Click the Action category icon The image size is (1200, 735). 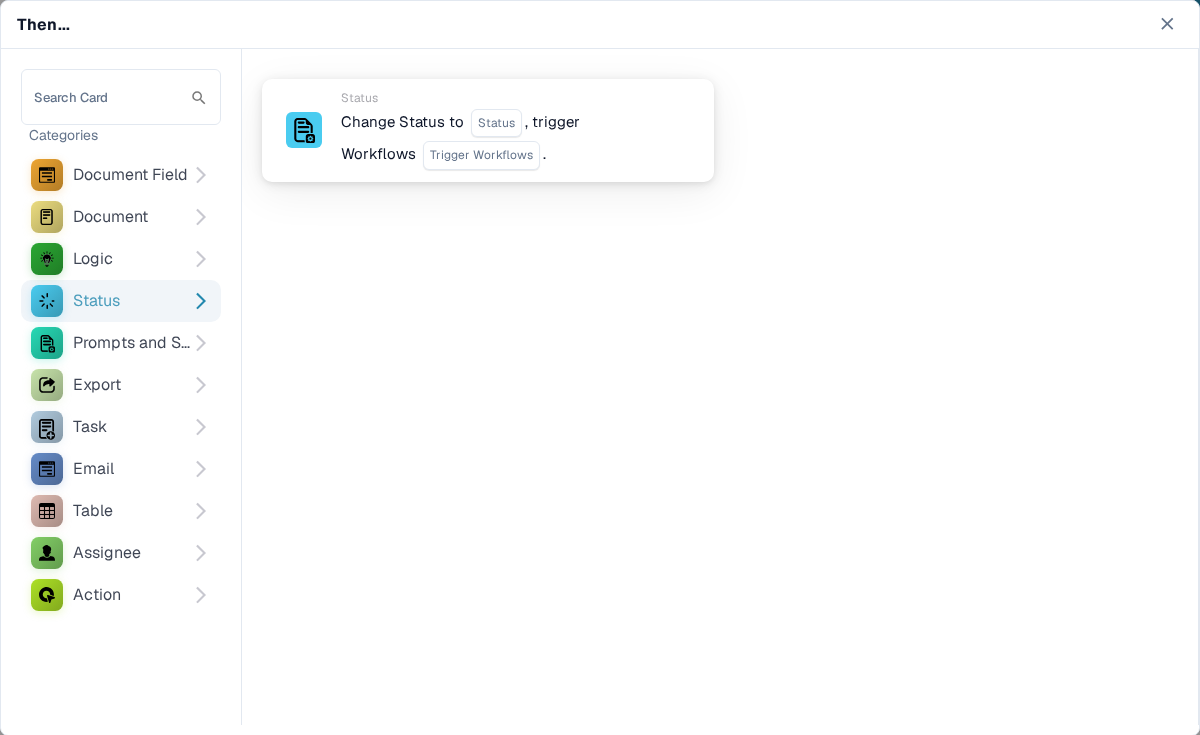47,595
